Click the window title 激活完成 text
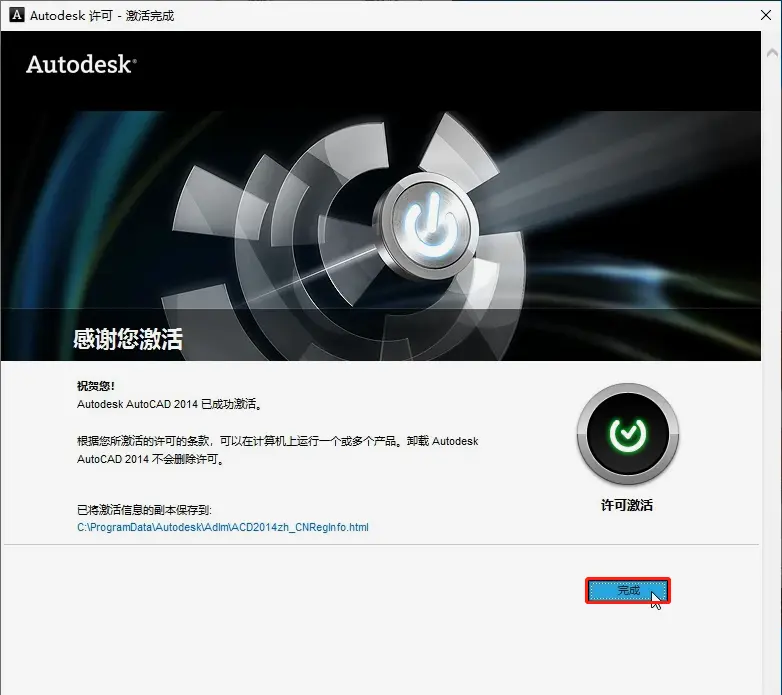The image size is (782, 695). [150, 15]
